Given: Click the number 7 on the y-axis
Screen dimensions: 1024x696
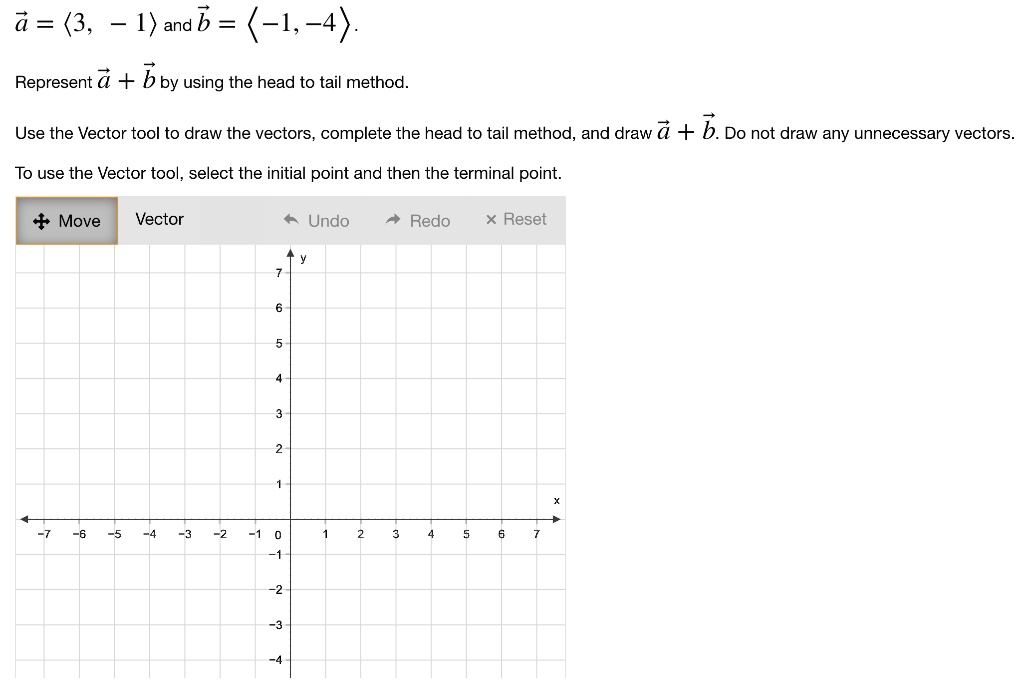Looking at the screenshot, I should [278, 272].
